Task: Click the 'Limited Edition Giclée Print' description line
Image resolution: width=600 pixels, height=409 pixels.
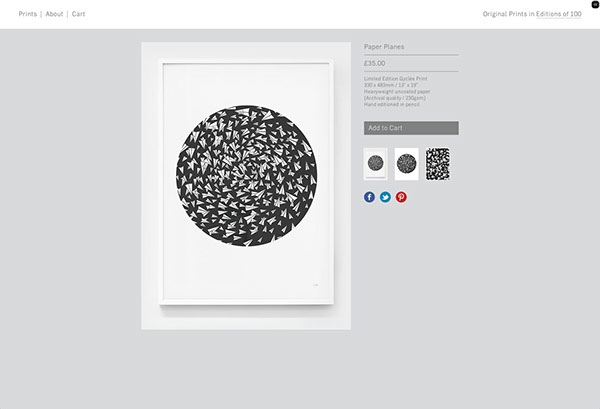Action: click(396, 78)
